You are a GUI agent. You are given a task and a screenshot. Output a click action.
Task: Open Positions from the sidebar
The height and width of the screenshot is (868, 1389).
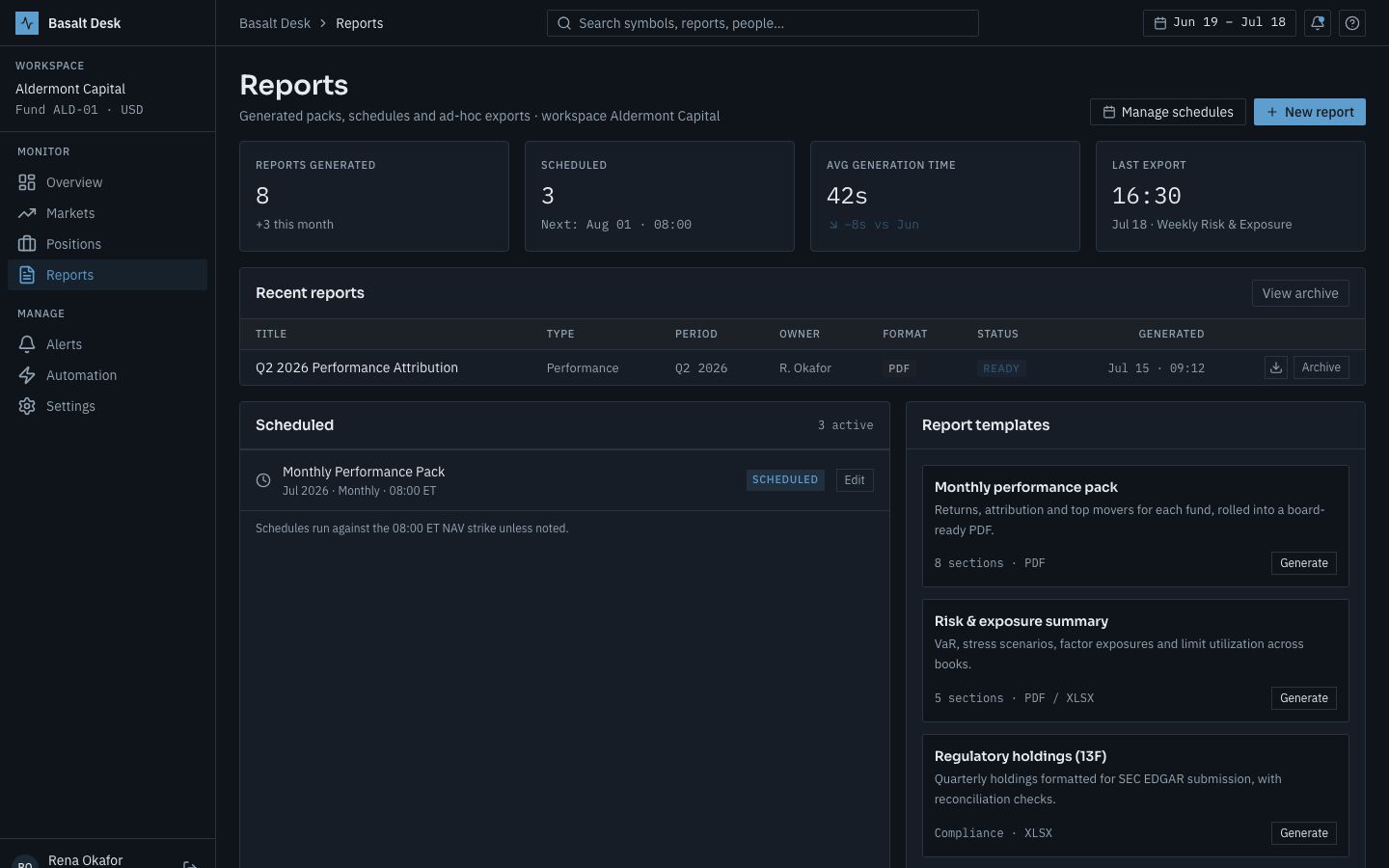coord(107,244)
